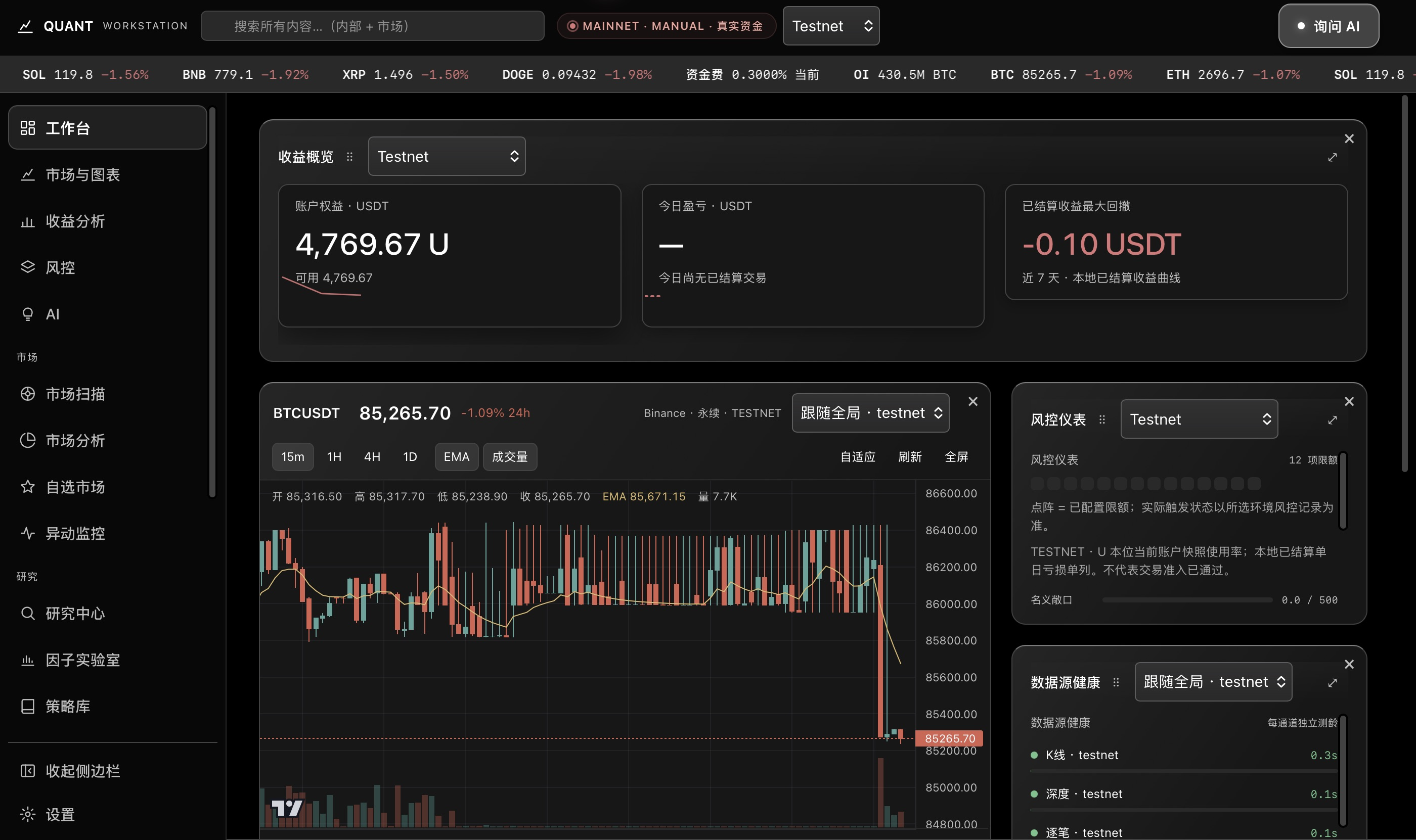Close the 收益概览 panel
This screenshot has height=840, width=1416.
[x=1349, y=138]
